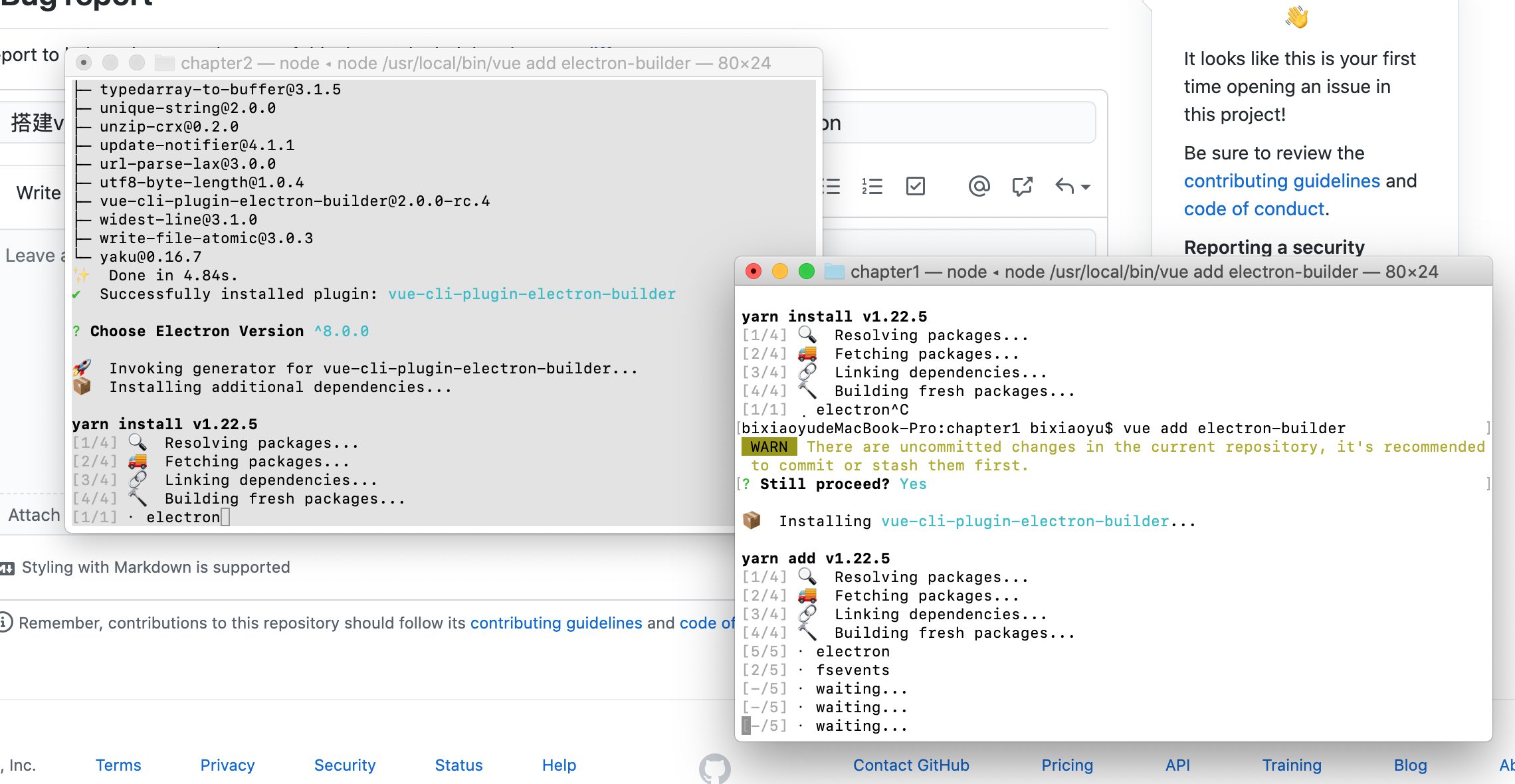
Task: Open contributing guidelines link in sidebar
Action: 1282,181
